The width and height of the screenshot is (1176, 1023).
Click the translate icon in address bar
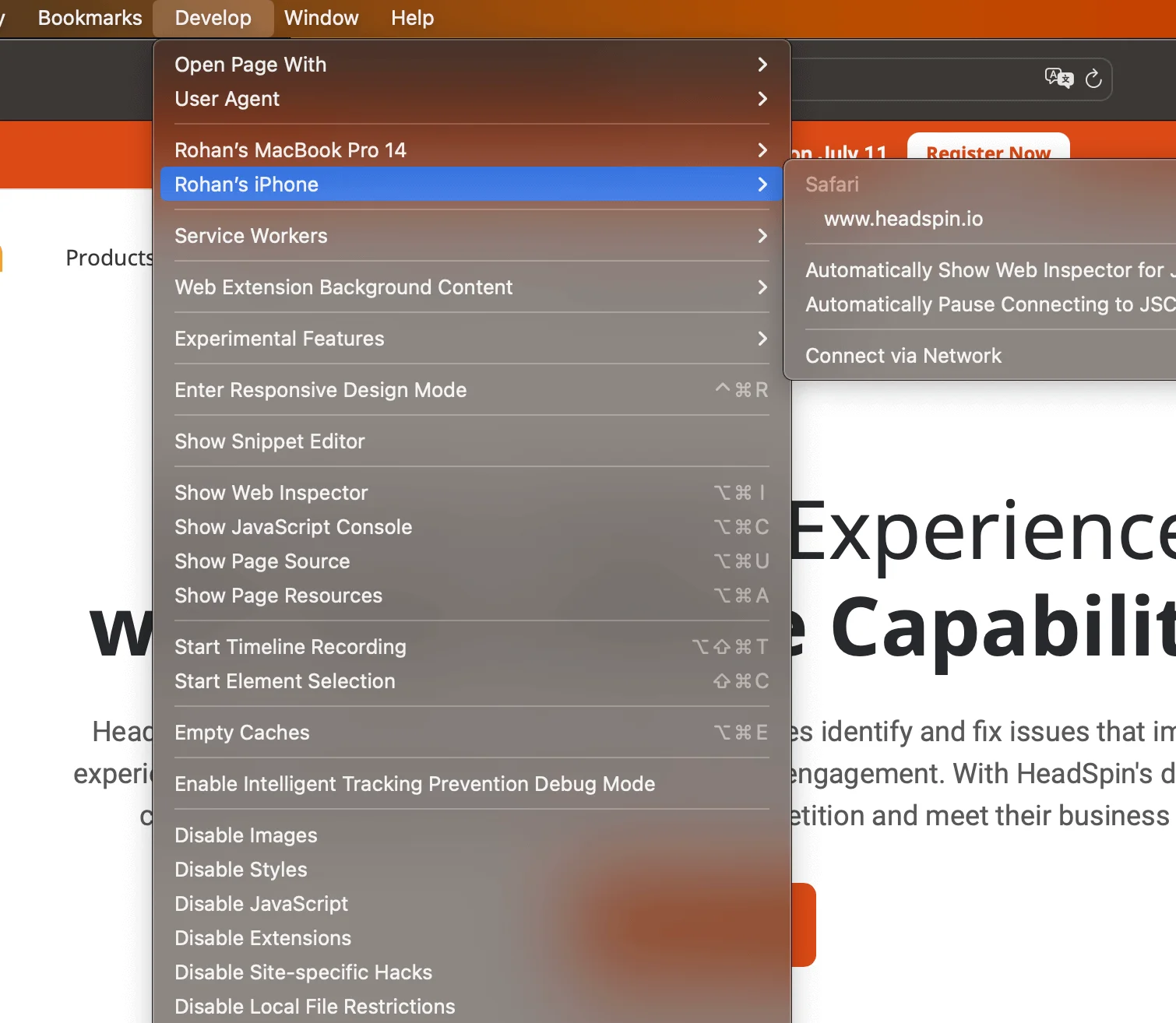[x=1058, y=78]
